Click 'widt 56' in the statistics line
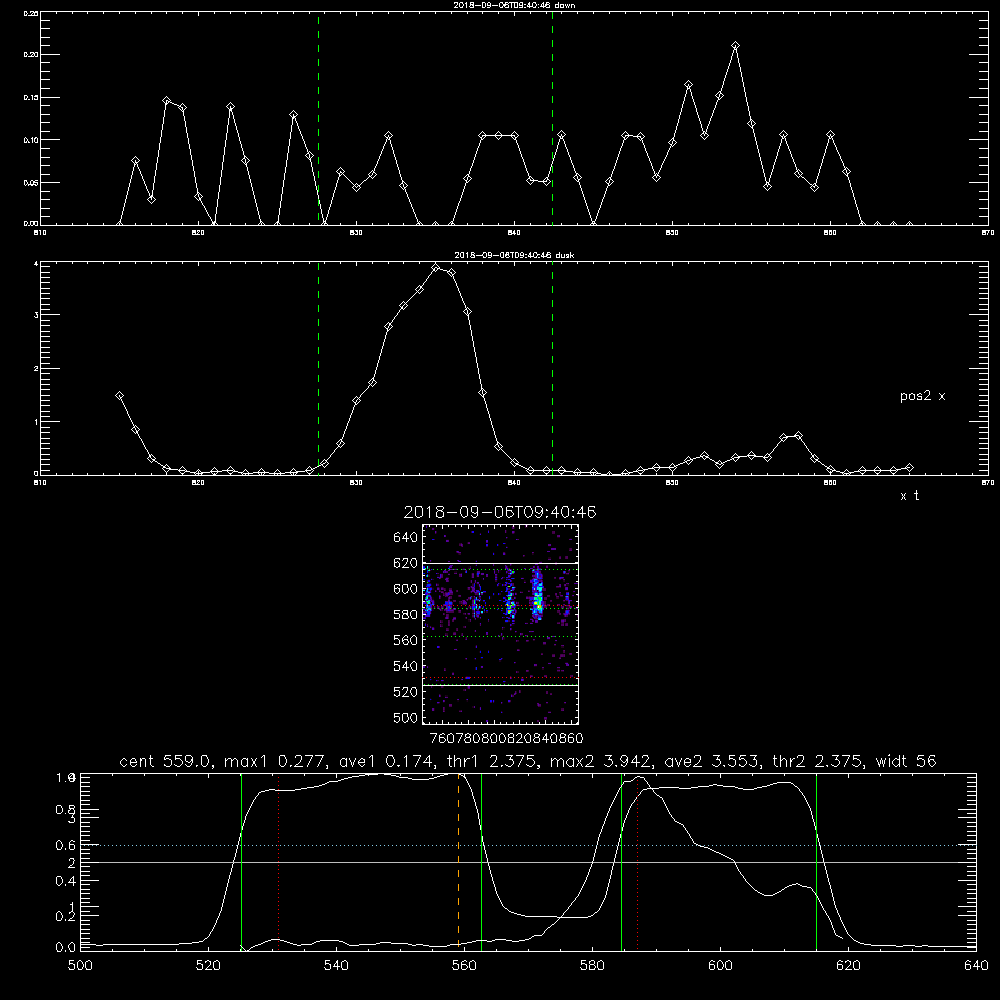This screenshot has height=1000, width=1000. 906,761
